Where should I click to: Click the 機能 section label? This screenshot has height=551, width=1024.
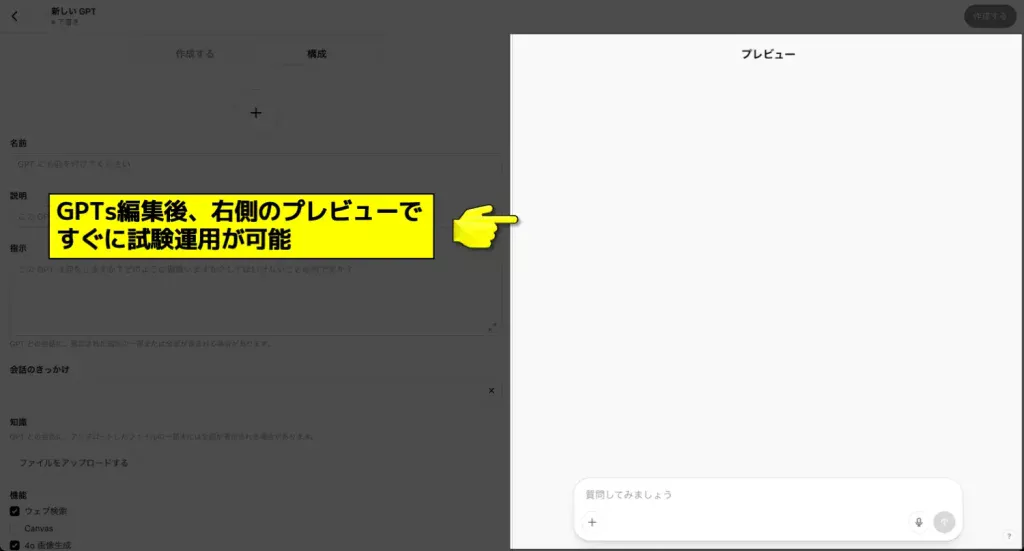[x=18, y=496]
